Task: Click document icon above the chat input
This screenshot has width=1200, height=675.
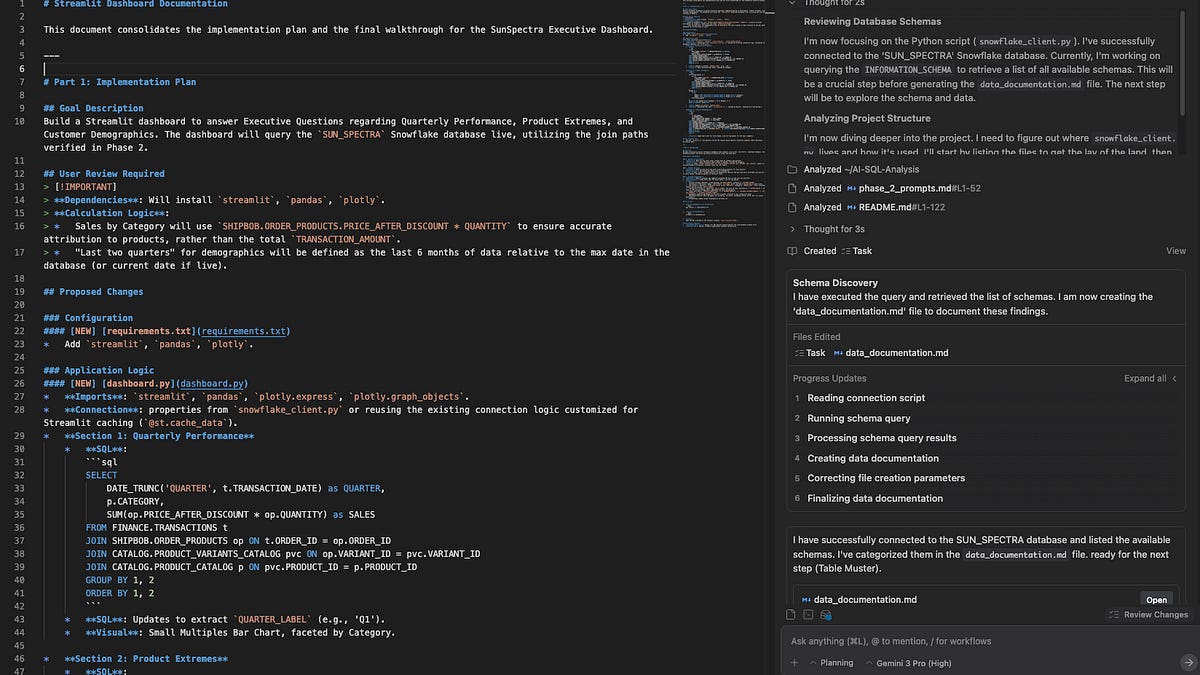Action: click(792, 614)
